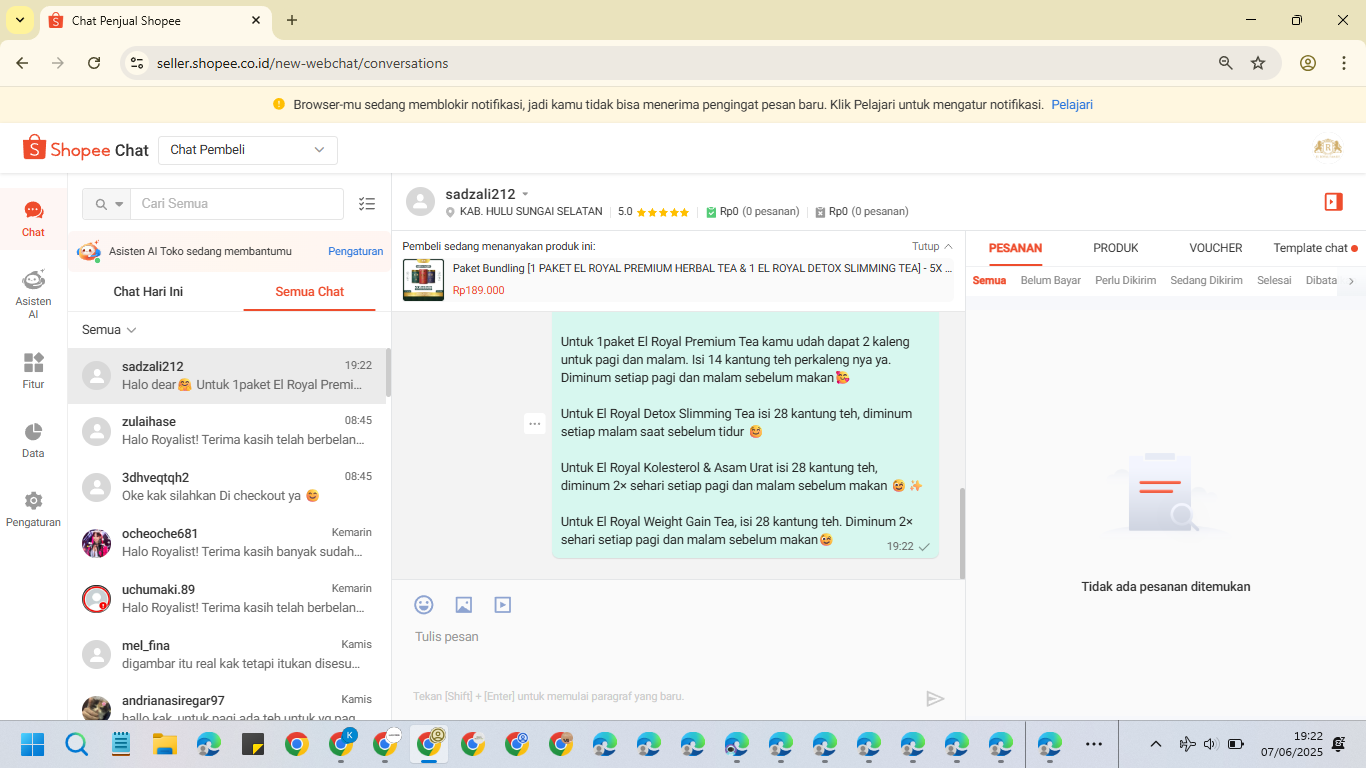Click the Cari Semua search field
Viewport: 1366px width, 768px height.
(x=237, y=204)
